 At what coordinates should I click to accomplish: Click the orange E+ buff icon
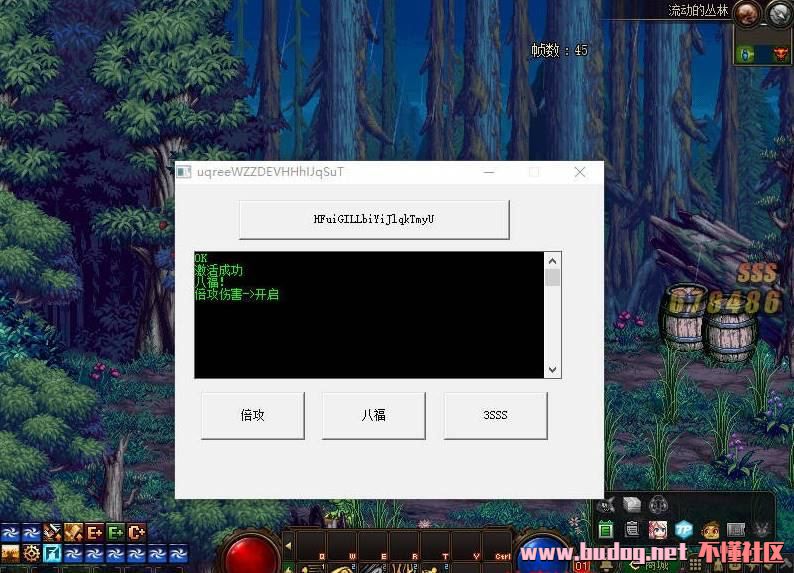(x=95, y=533)
